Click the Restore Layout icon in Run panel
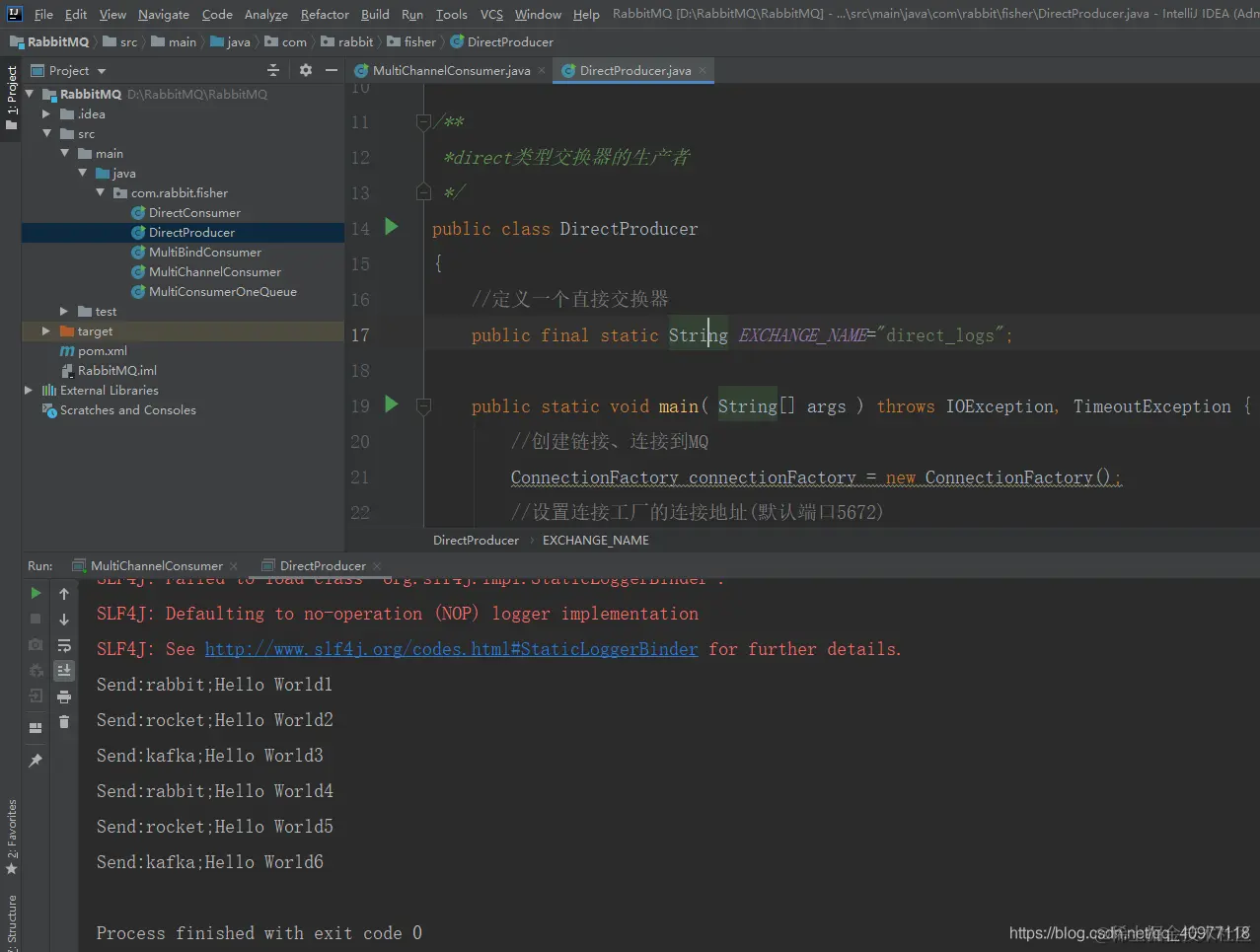 [36, 728]
